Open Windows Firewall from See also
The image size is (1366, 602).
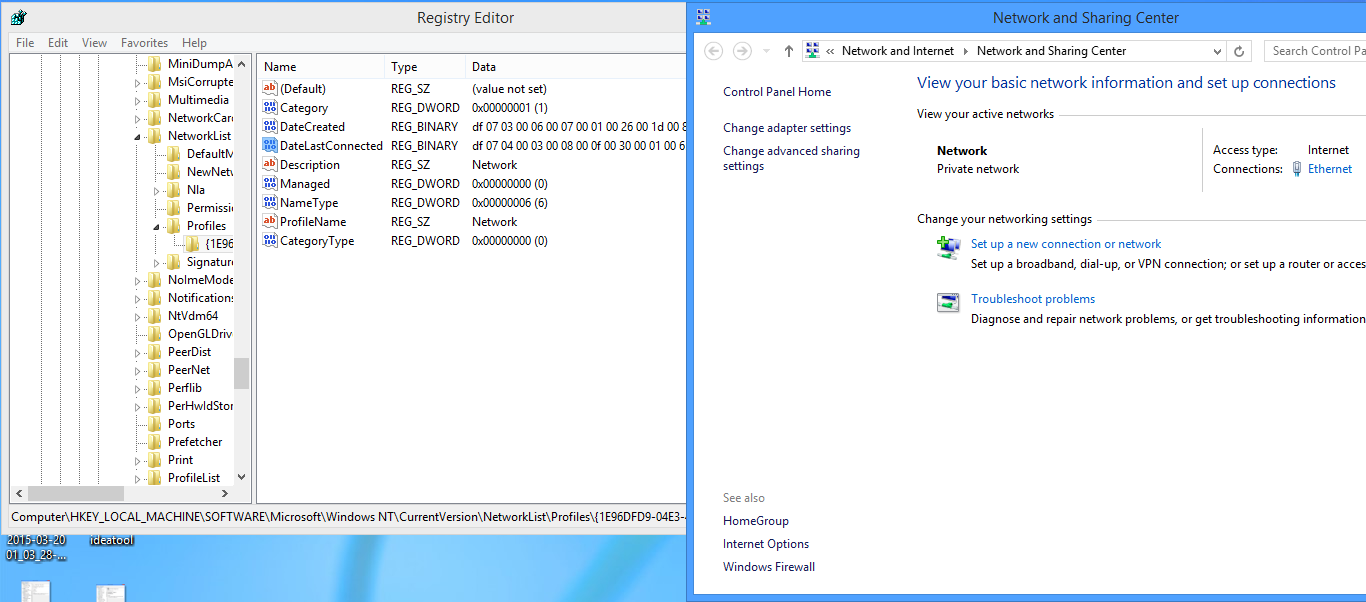(769, 567)
